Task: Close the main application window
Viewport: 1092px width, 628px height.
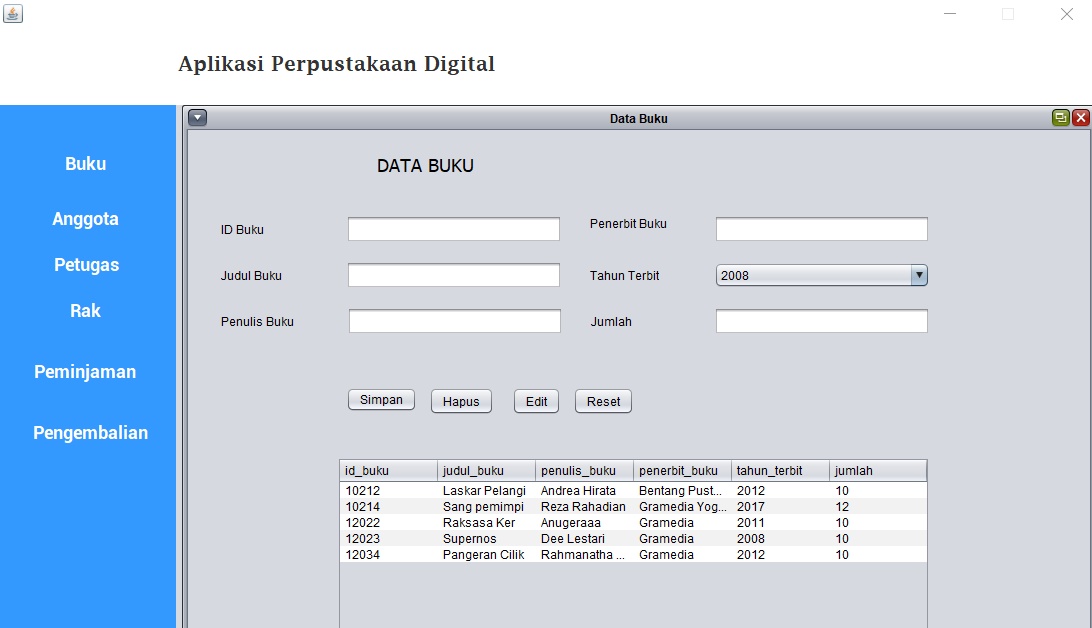Action: click(x=1066, y=13)
